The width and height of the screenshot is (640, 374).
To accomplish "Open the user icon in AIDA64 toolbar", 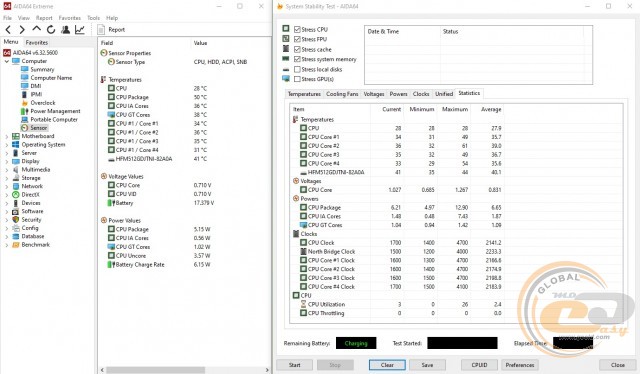I will [x=65, y=29].
